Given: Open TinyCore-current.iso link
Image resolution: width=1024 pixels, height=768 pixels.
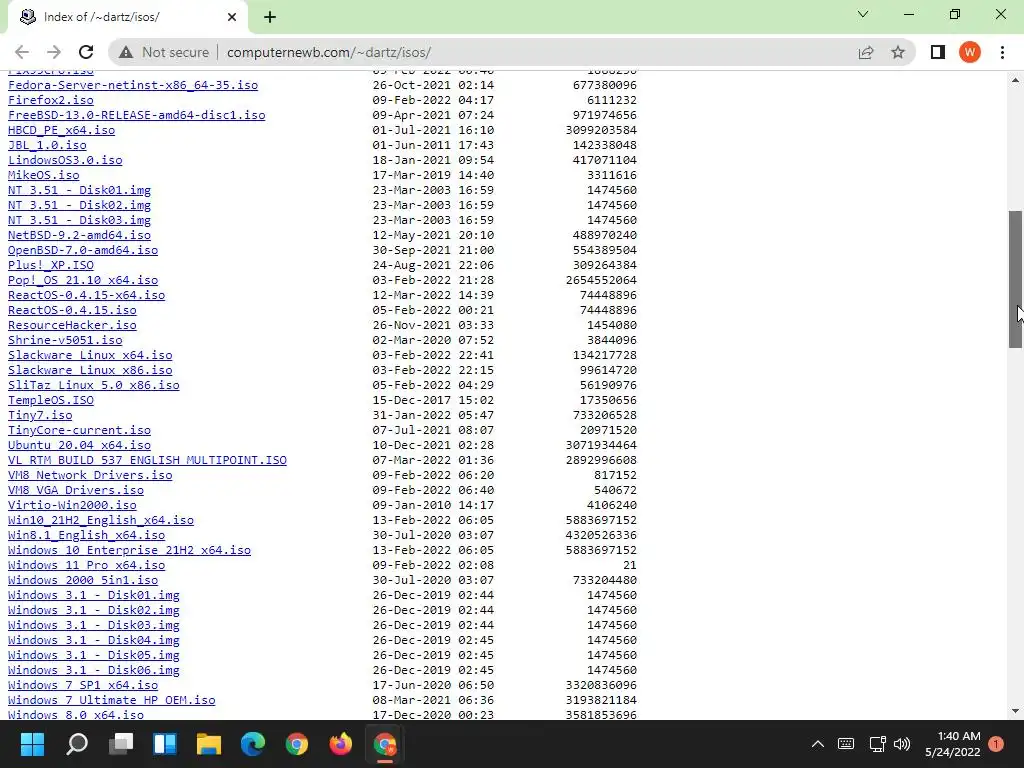Looking at the screenshot, I should point(79,430).
